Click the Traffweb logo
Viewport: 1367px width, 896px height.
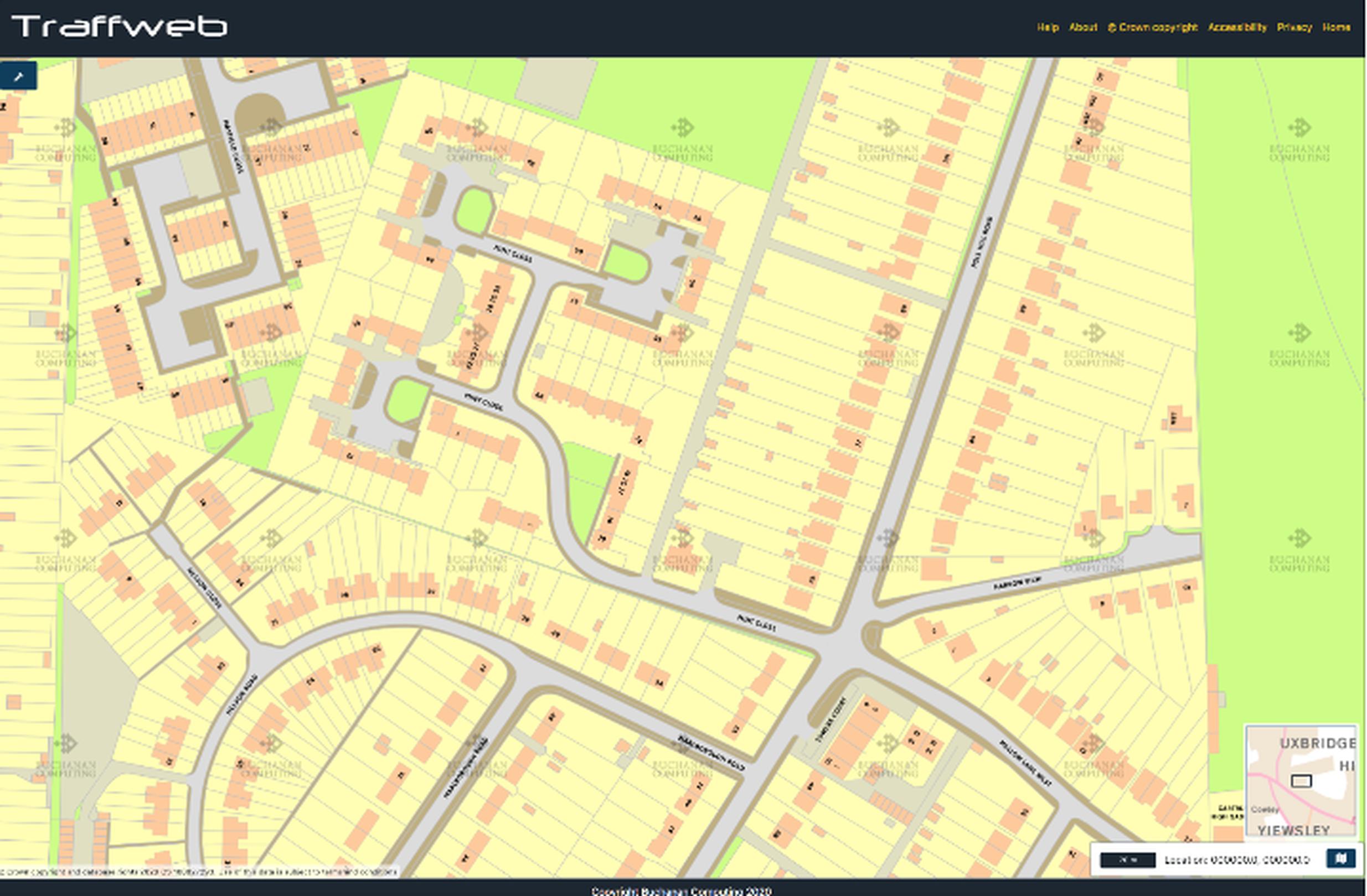(120, 27)
